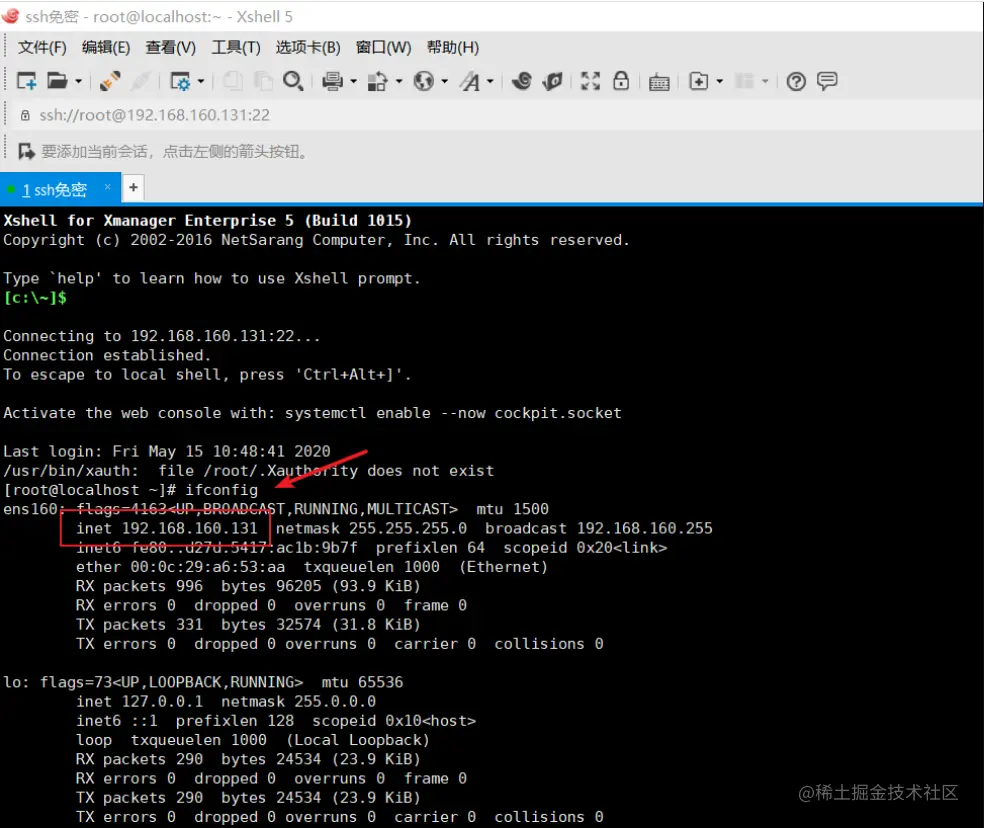
Task: Click the green Xagent swirl icon
Action: (552, 81)
